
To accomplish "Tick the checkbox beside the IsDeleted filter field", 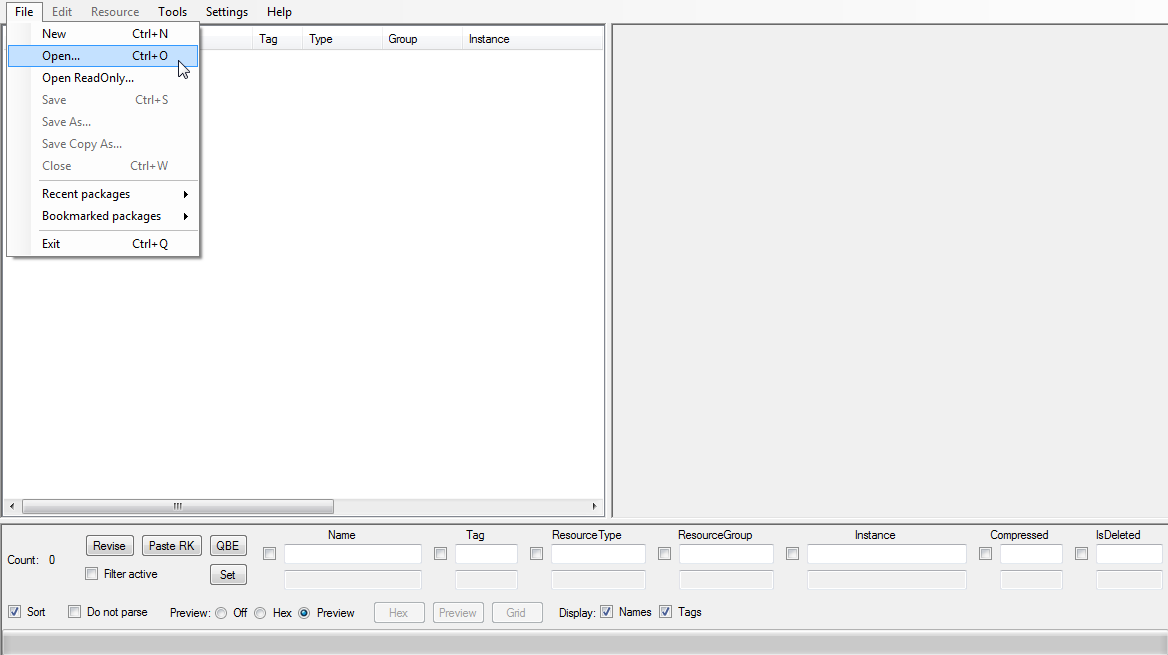I will click(1082, 554).
